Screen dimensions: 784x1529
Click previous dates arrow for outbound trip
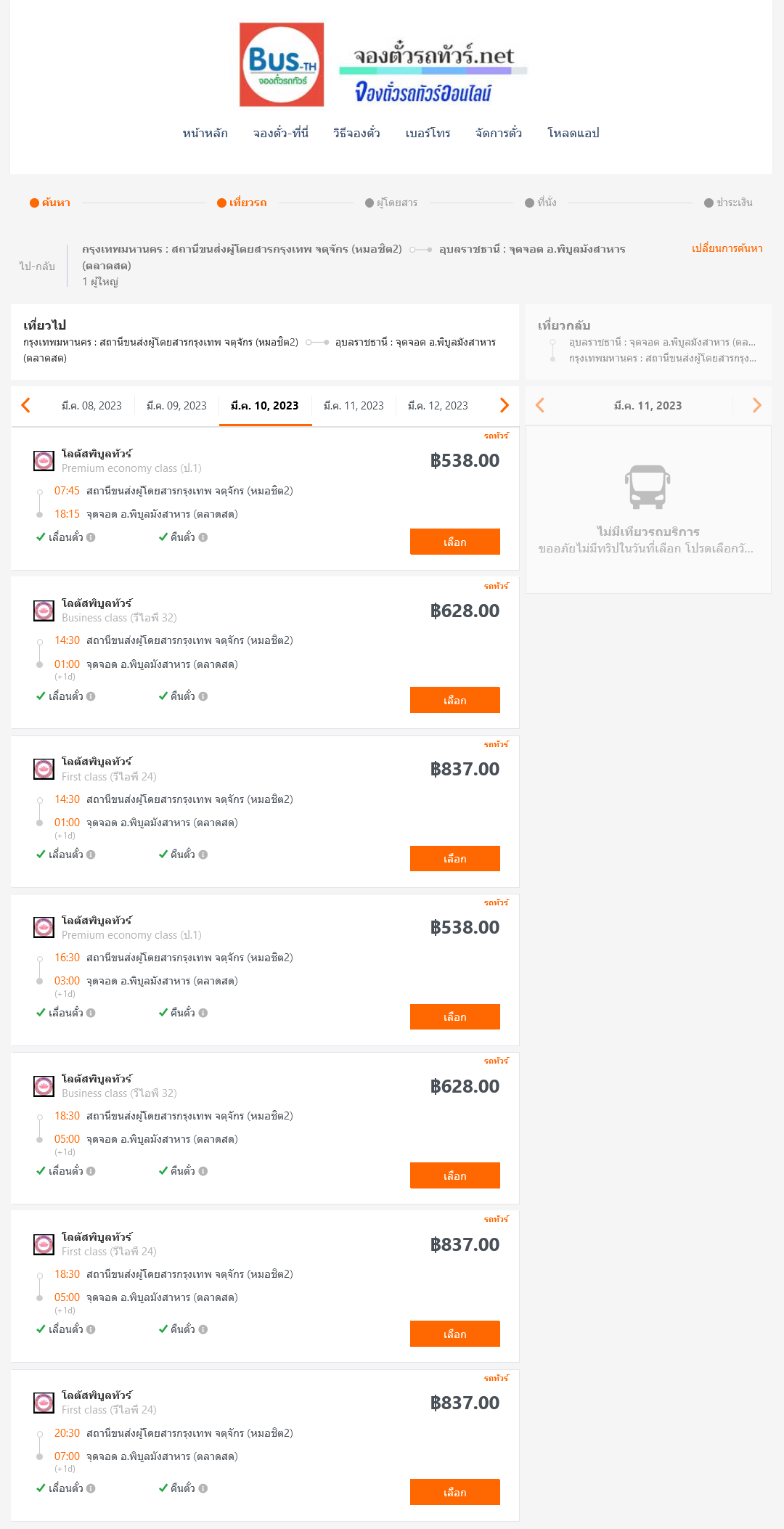click(x=26, y=405)
